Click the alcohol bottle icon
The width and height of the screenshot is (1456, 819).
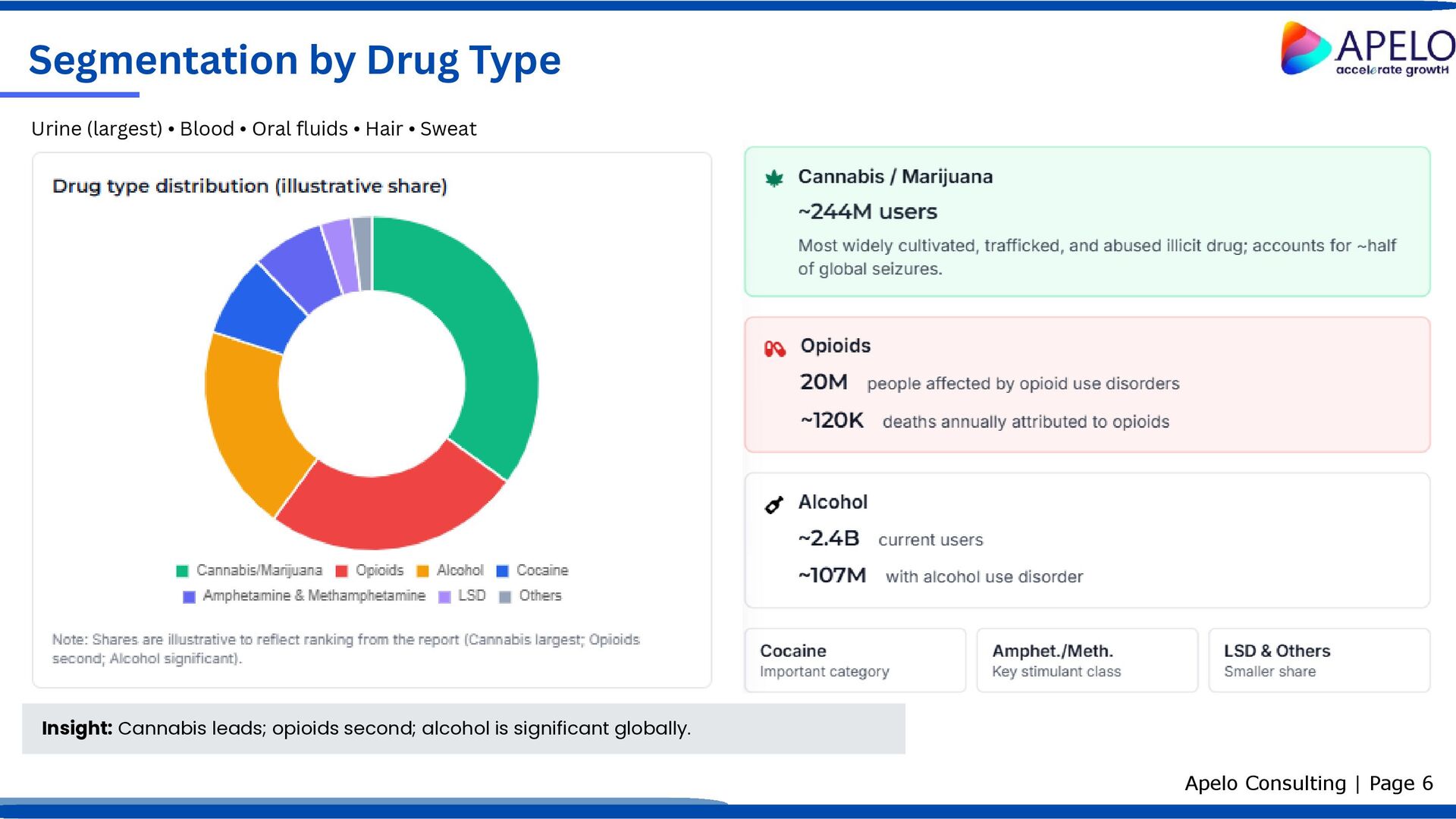[x=773, y=504]
